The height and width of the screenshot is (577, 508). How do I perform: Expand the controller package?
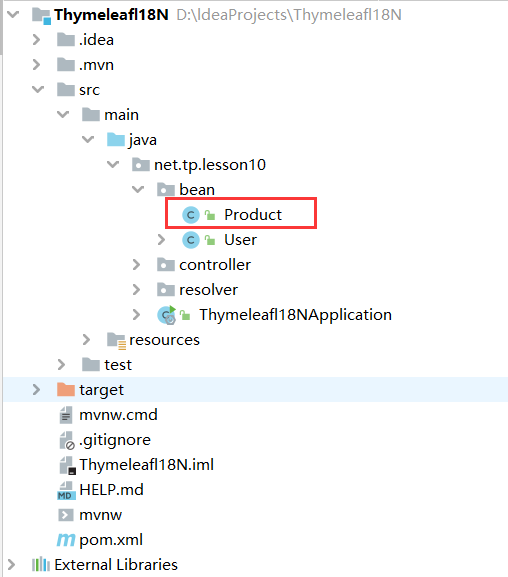pos(136,265)
